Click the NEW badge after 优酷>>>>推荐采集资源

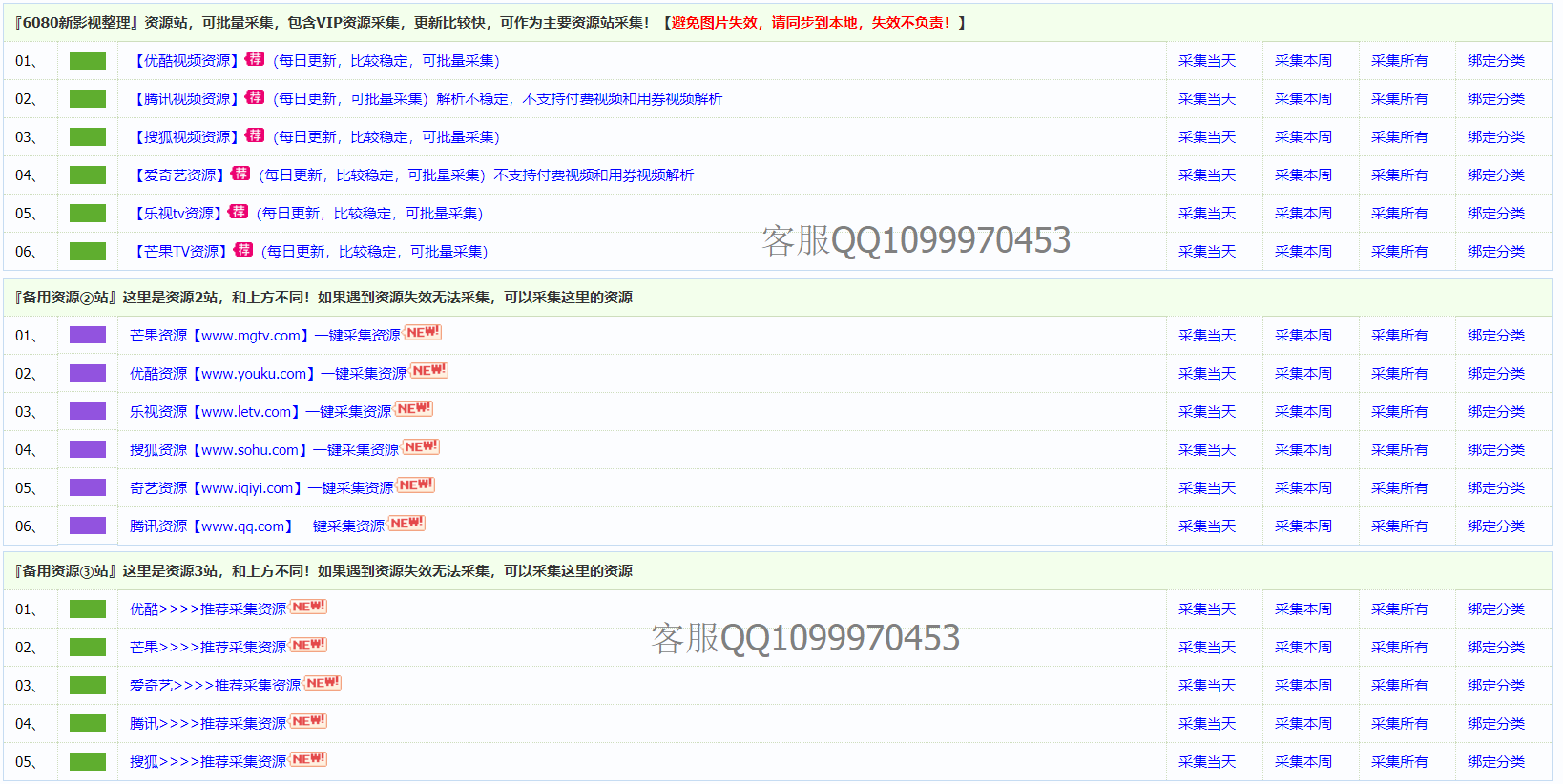pyautogui.click(x=308, y=607)
